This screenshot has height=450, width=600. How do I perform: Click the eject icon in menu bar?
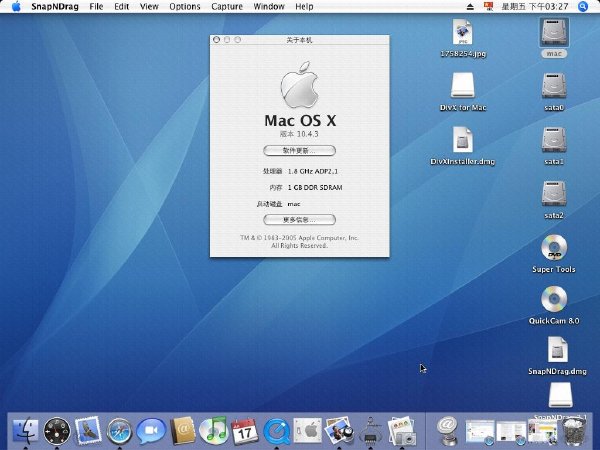[470, 7]
